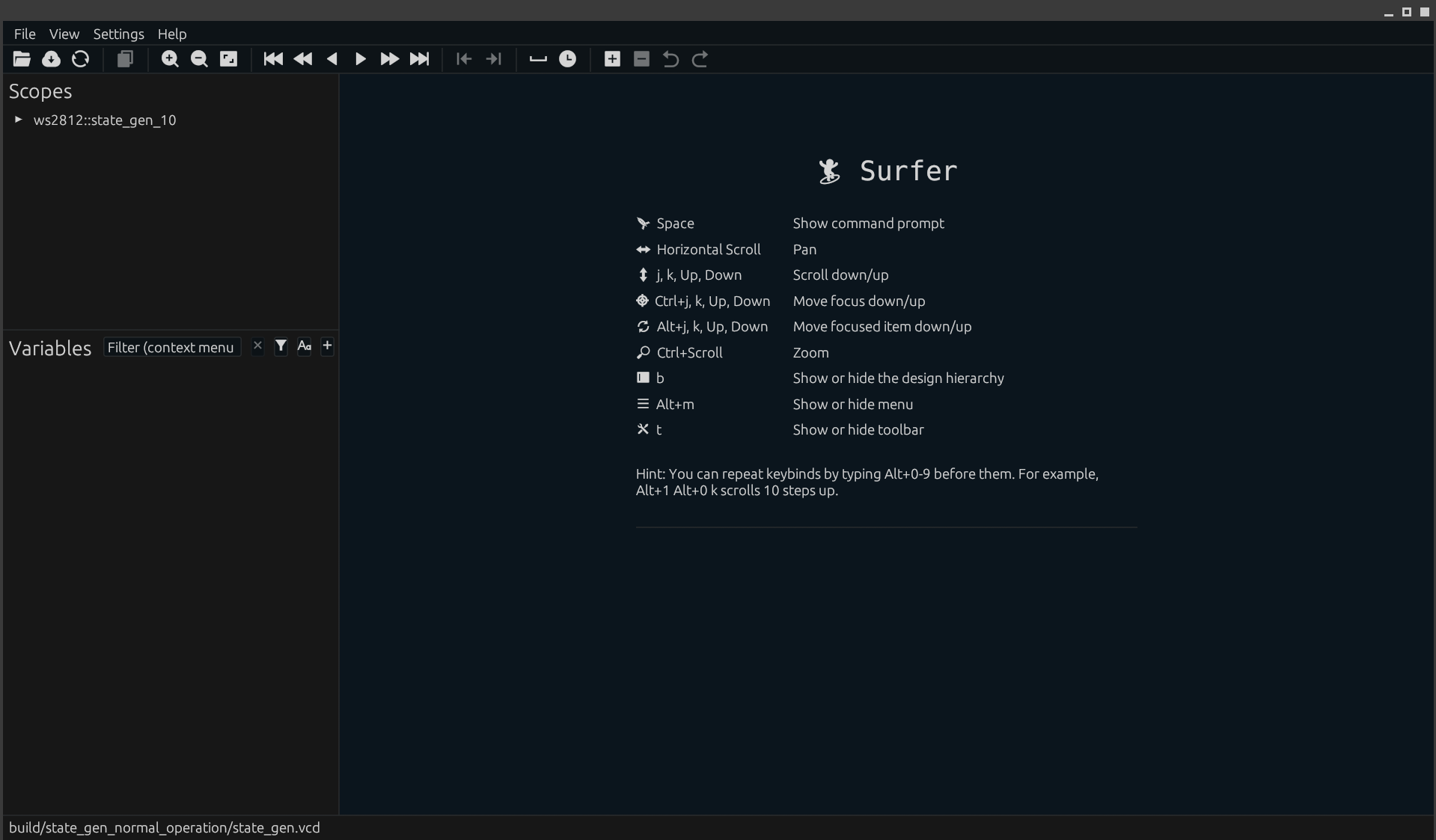This screenshot has height=840, width=1436.
Task: Focus the Variables filter input field
Action: 171,348
